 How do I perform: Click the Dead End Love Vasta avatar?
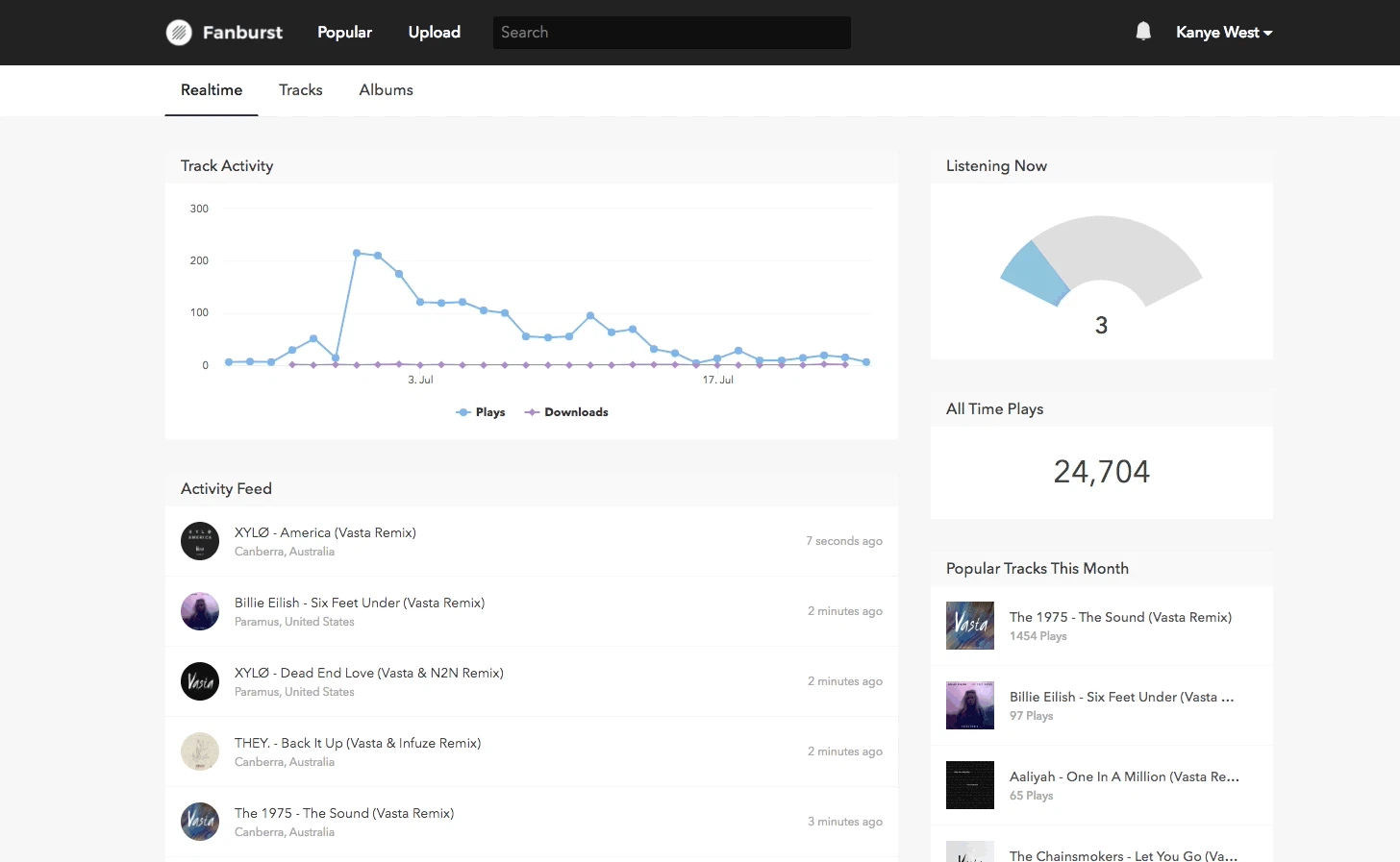click(x=200, y=681)
